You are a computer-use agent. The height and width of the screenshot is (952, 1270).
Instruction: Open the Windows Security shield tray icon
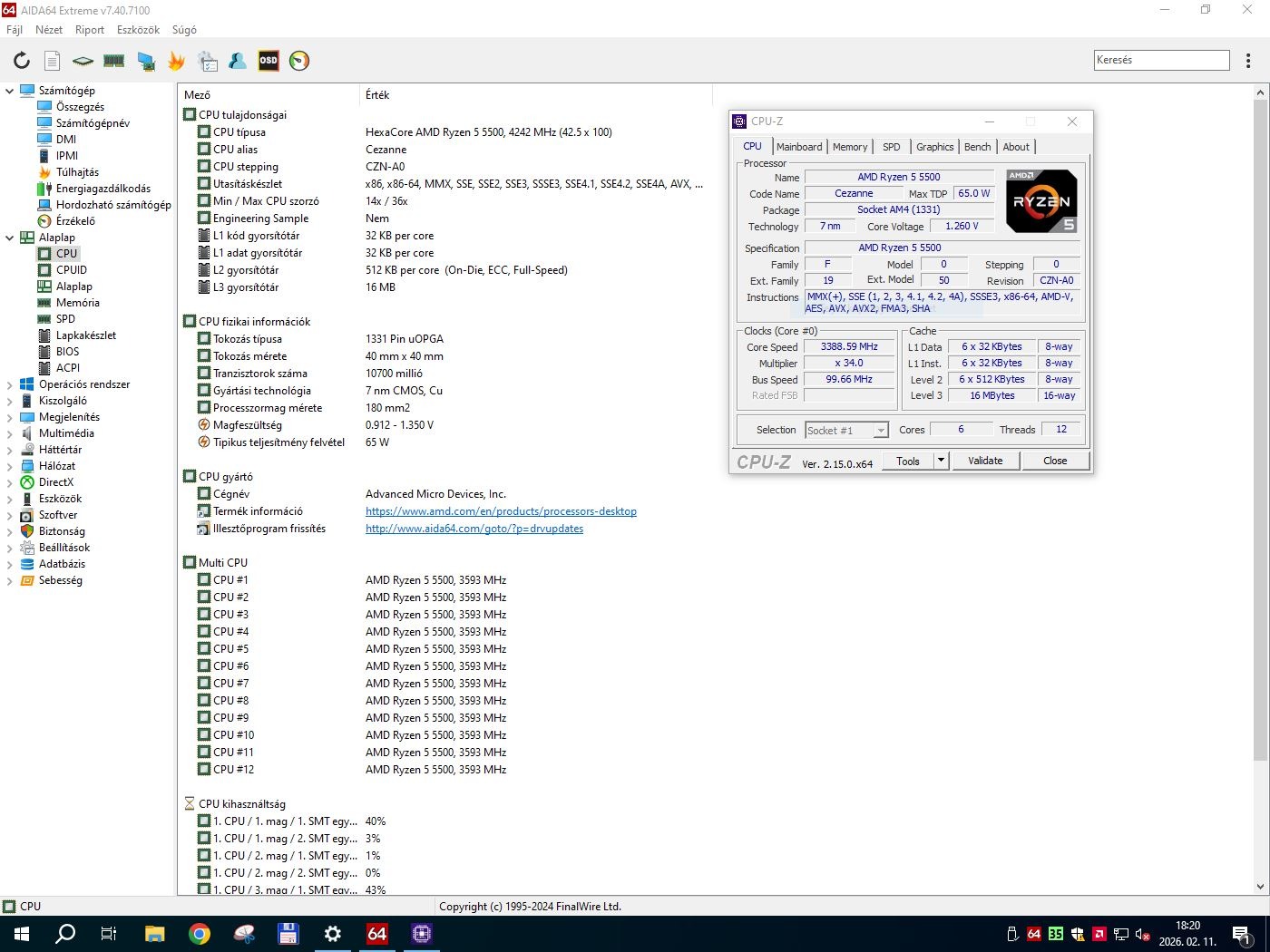1078,934
